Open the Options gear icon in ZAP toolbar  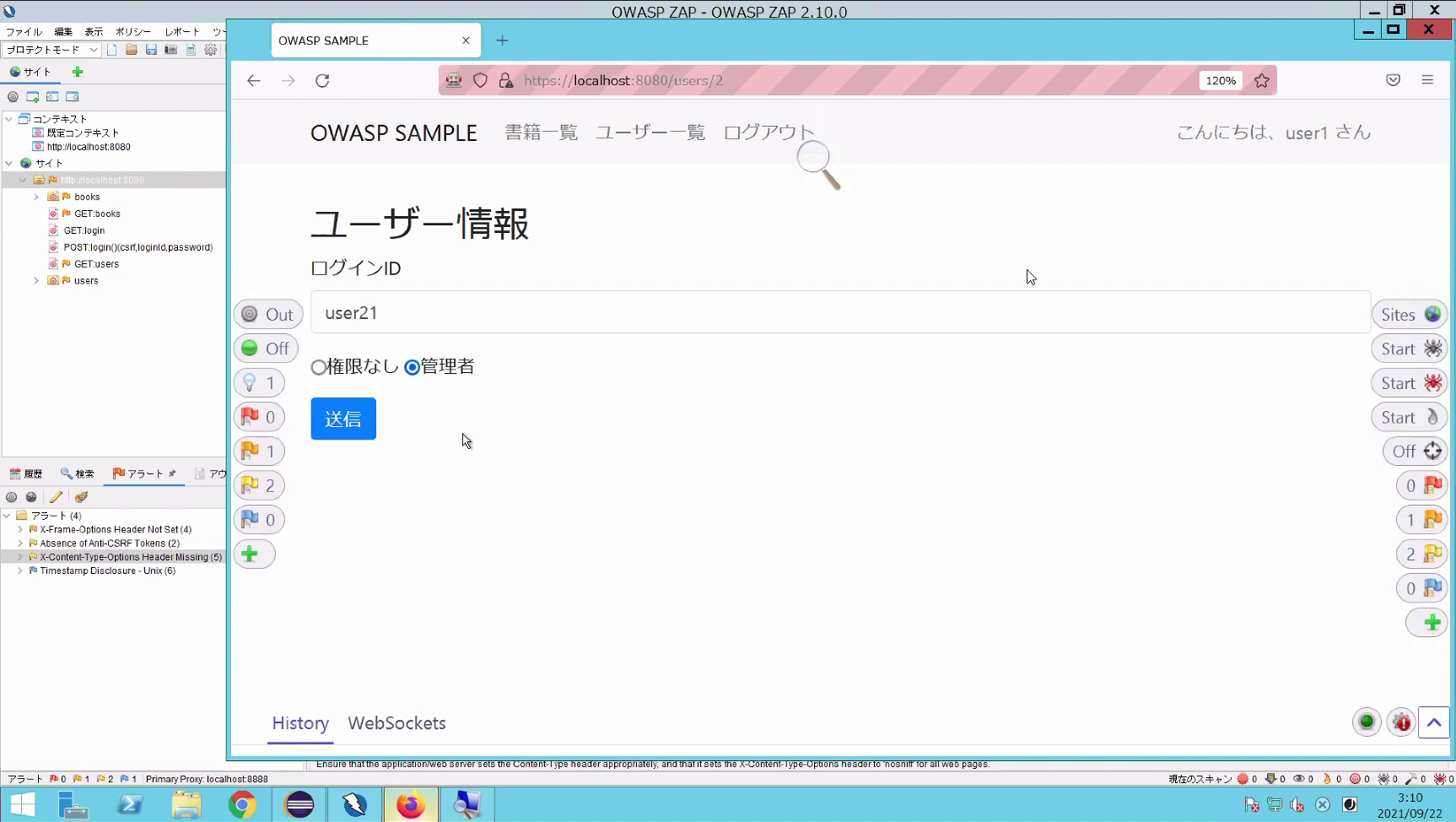[210, 50]
